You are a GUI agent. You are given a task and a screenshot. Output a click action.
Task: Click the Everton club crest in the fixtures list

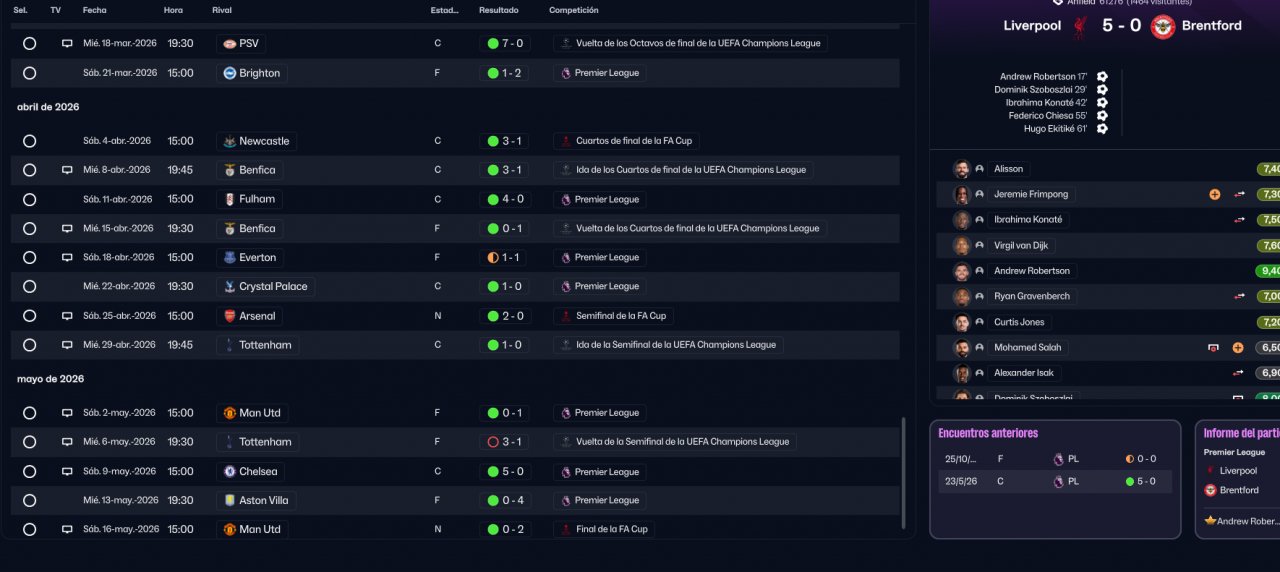click(229, 258)
